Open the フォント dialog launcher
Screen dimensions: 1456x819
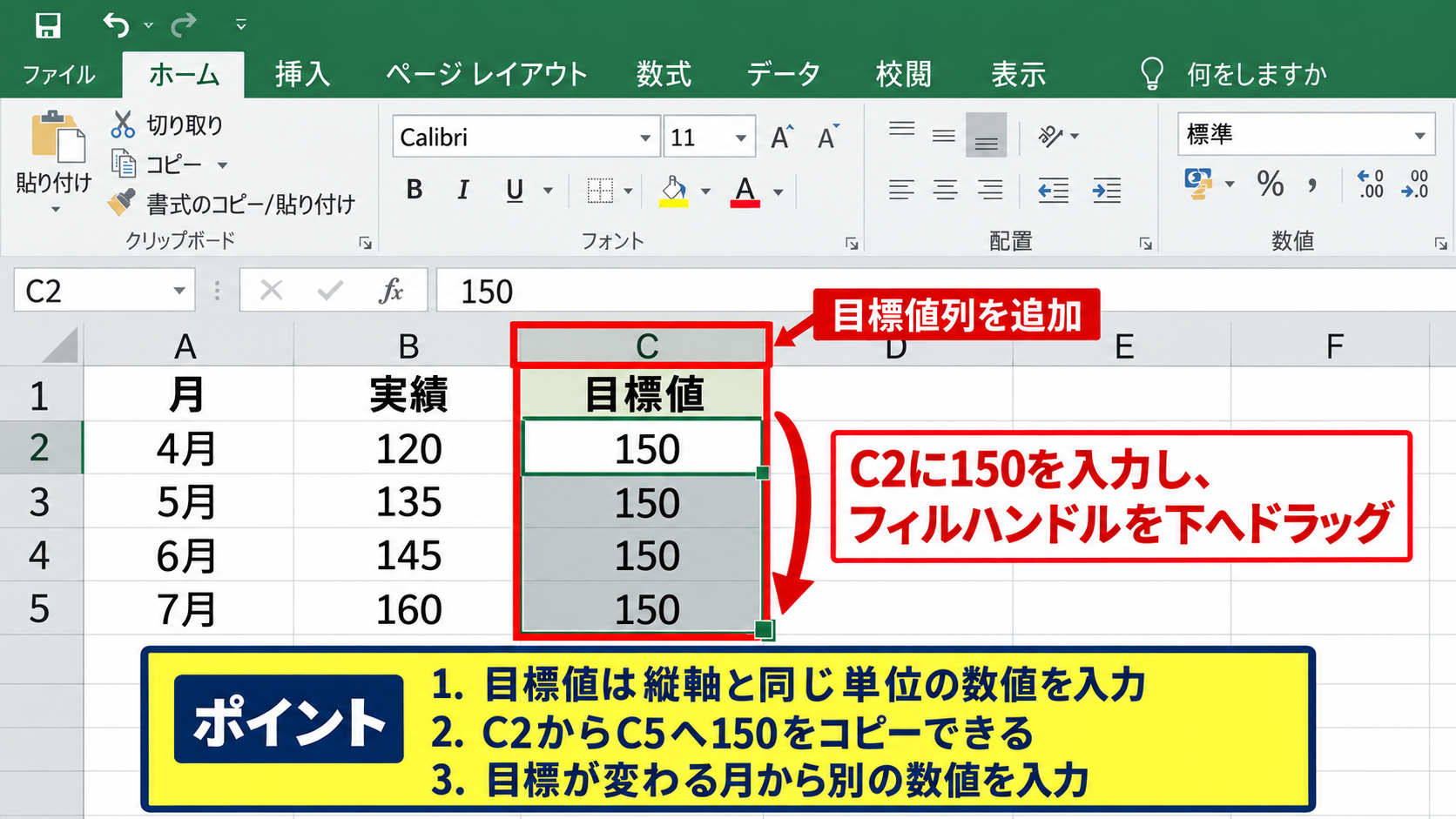(852, 244)
